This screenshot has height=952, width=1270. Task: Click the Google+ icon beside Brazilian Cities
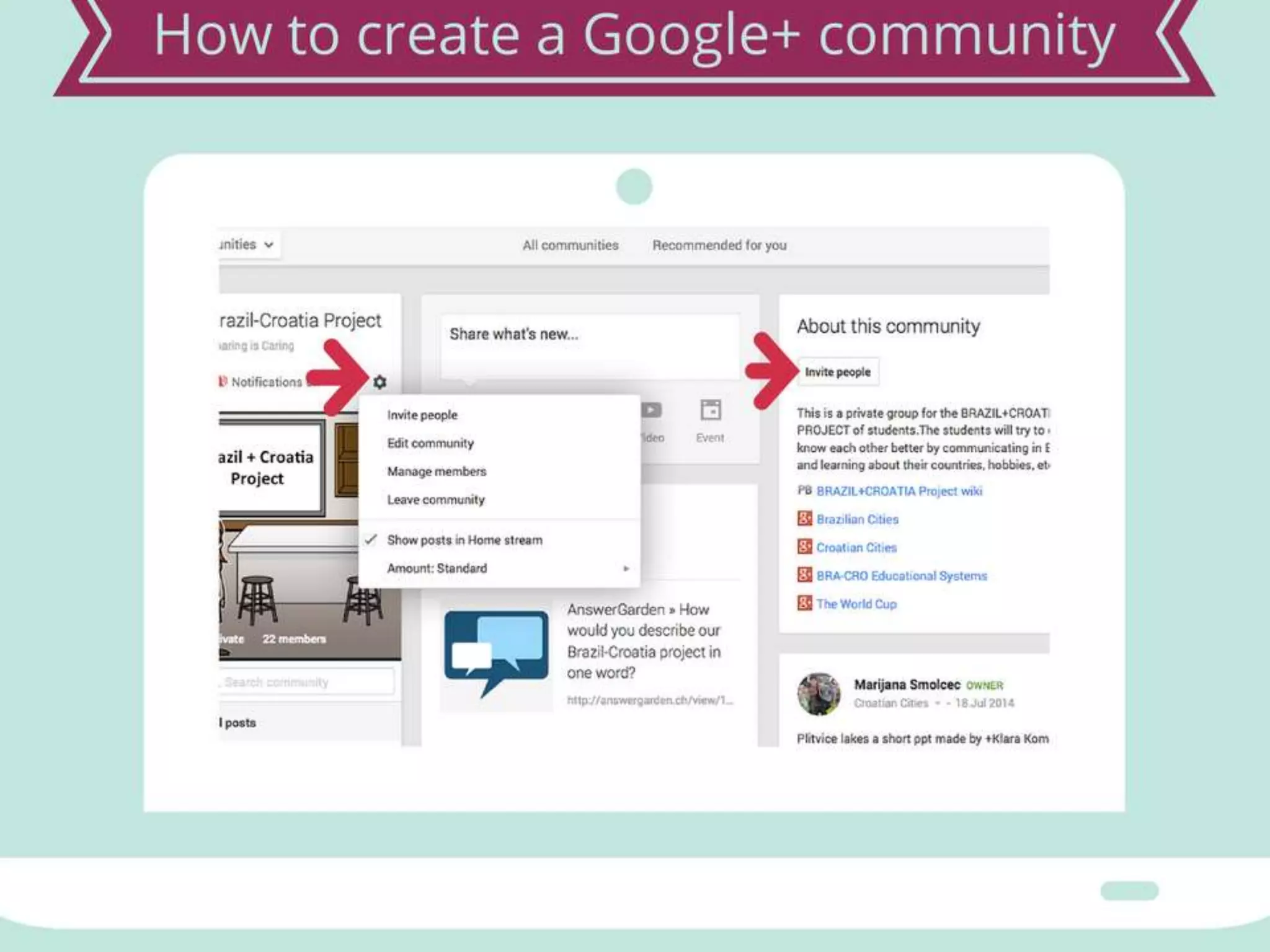[804, 518]
